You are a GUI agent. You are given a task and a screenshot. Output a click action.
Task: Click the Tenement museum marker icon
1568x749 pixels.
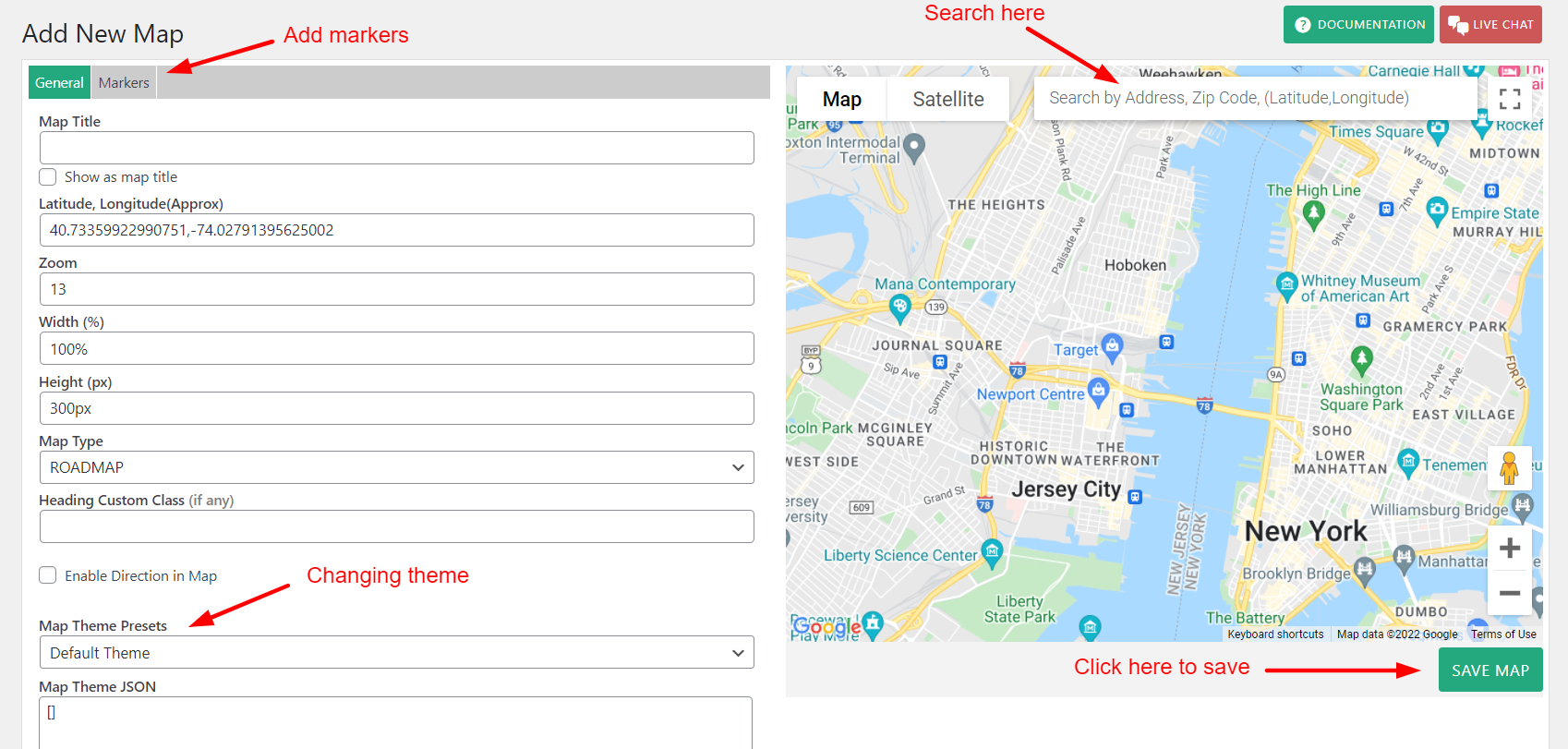coord(1408,462)
